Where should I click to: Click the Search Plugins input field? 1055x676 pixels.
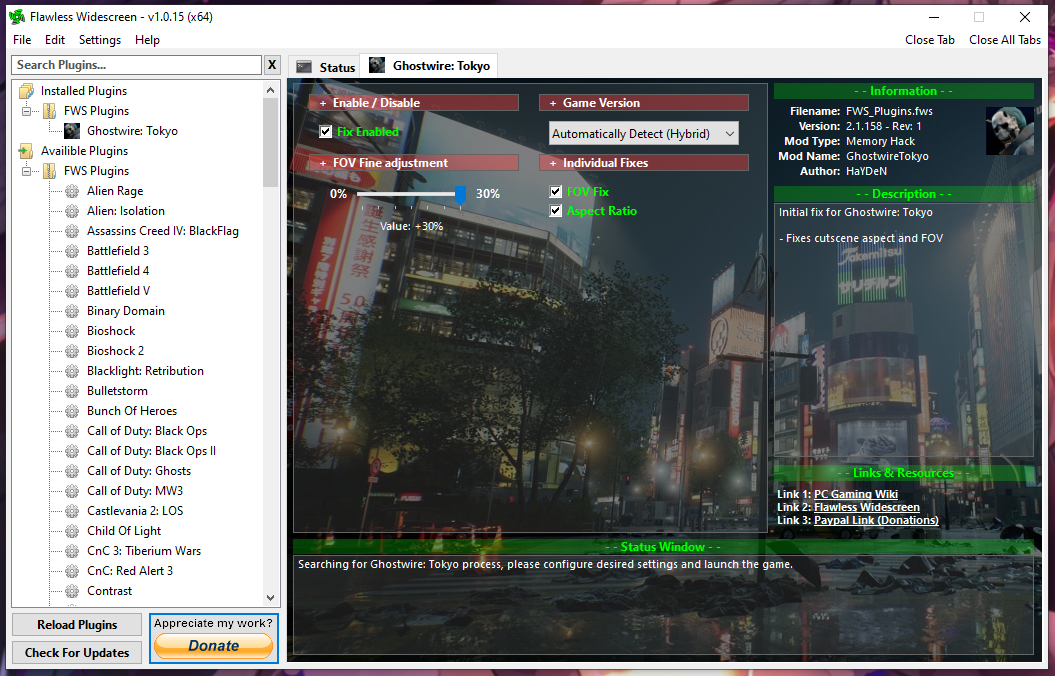[x=137, y=65]
